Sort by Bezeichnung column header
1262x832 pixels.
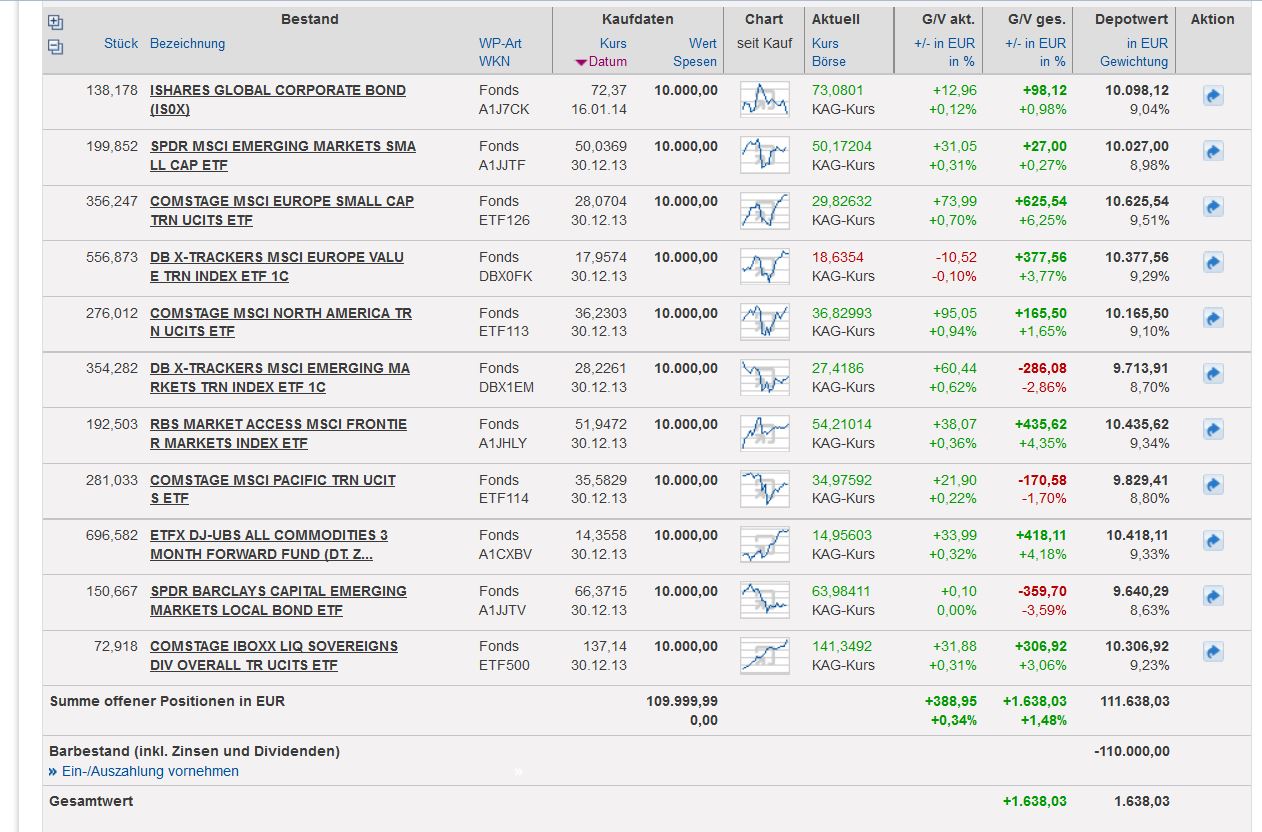coord(187,44)
